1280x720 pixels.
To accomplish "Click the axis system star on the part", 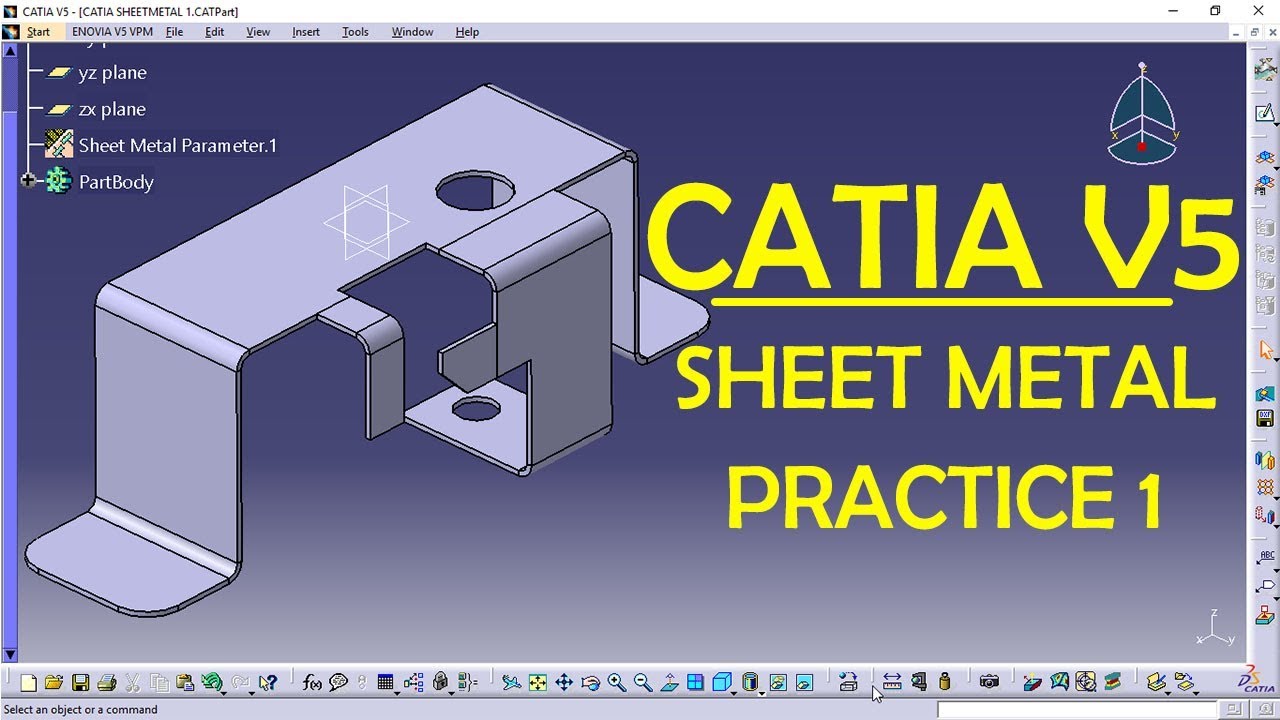I will [x=366, y=223].
